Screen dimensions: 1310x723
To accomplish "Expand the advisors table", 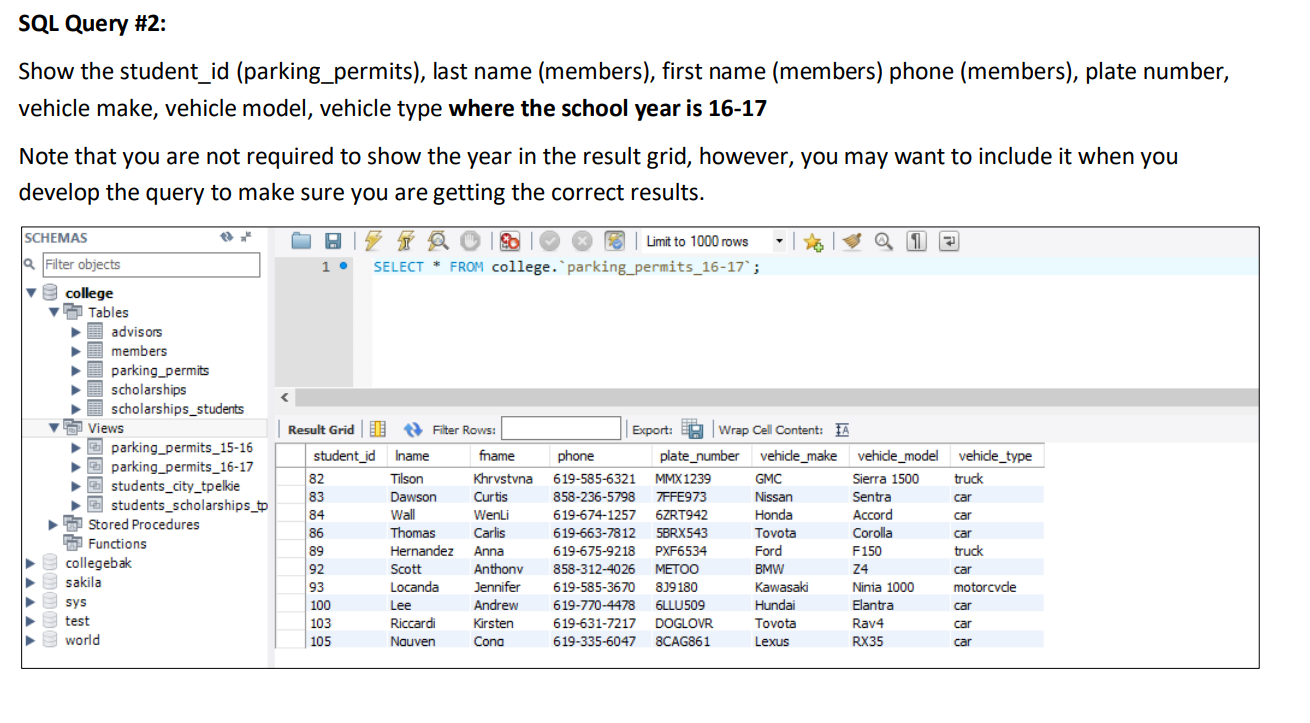I will 75,331.
